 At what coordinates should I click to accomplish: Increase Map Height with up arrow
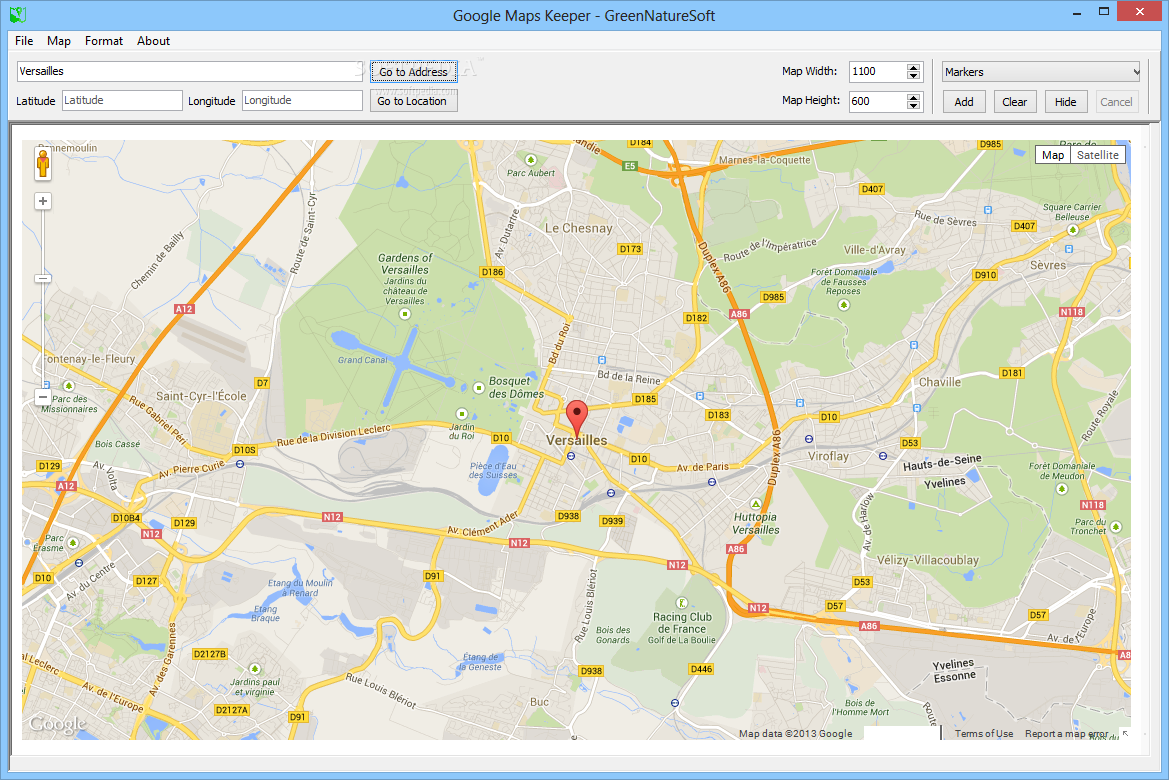coord(913,98)
